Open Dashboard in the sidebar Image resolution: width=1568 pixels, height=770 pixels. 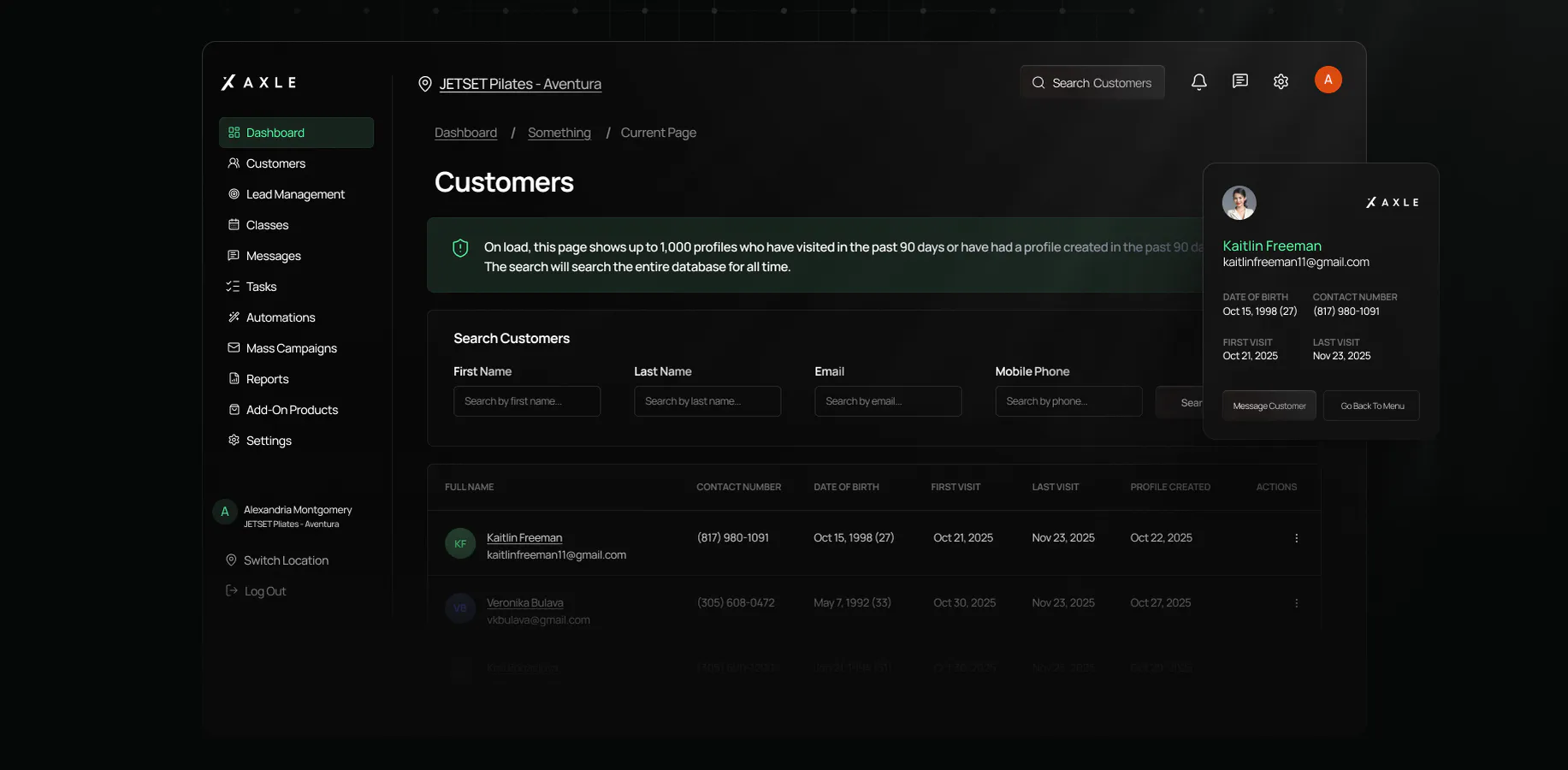click(x=296, y=133)
